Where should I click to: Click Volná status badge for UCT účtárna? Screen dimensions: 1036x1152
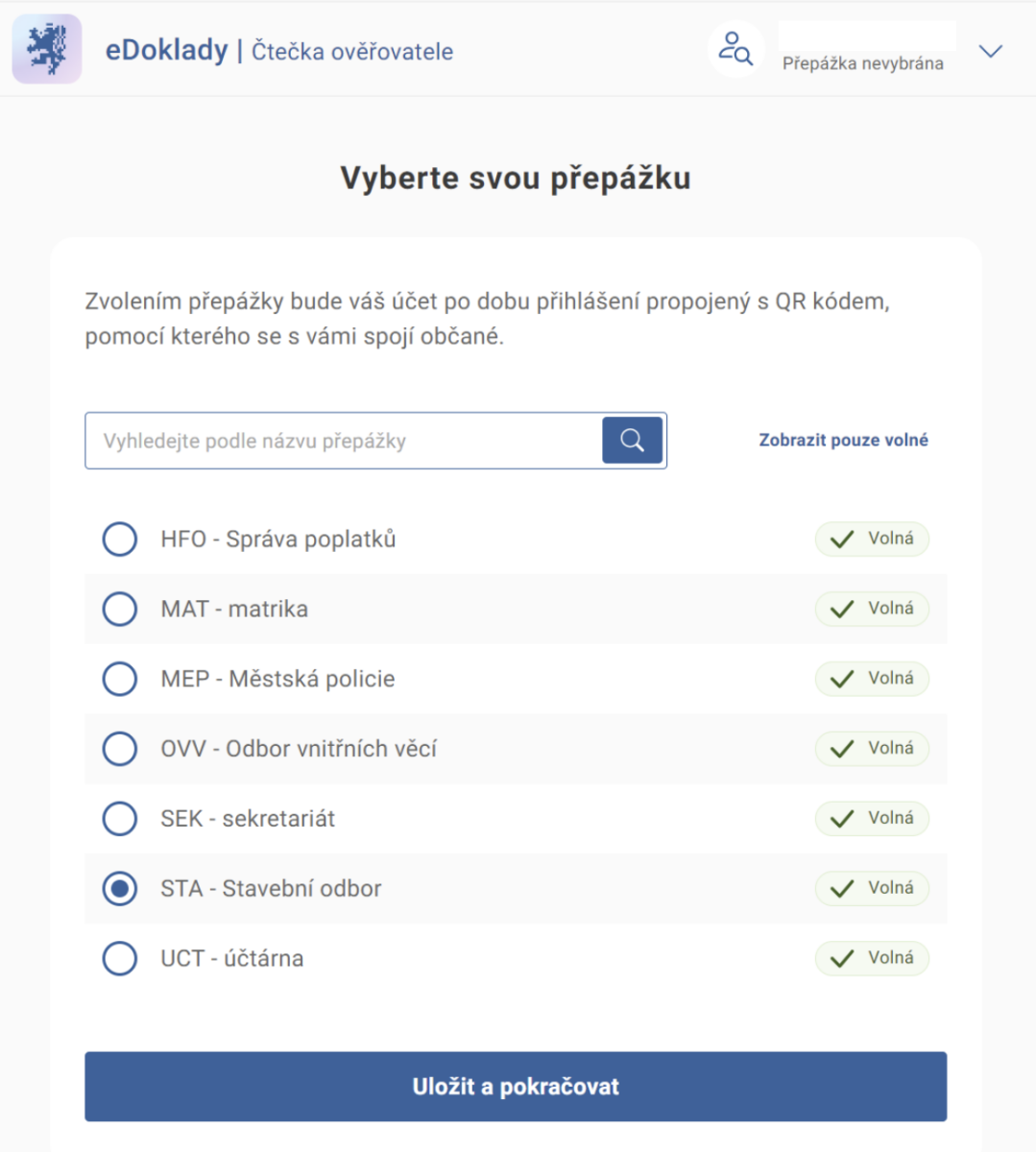click(872, 958)
